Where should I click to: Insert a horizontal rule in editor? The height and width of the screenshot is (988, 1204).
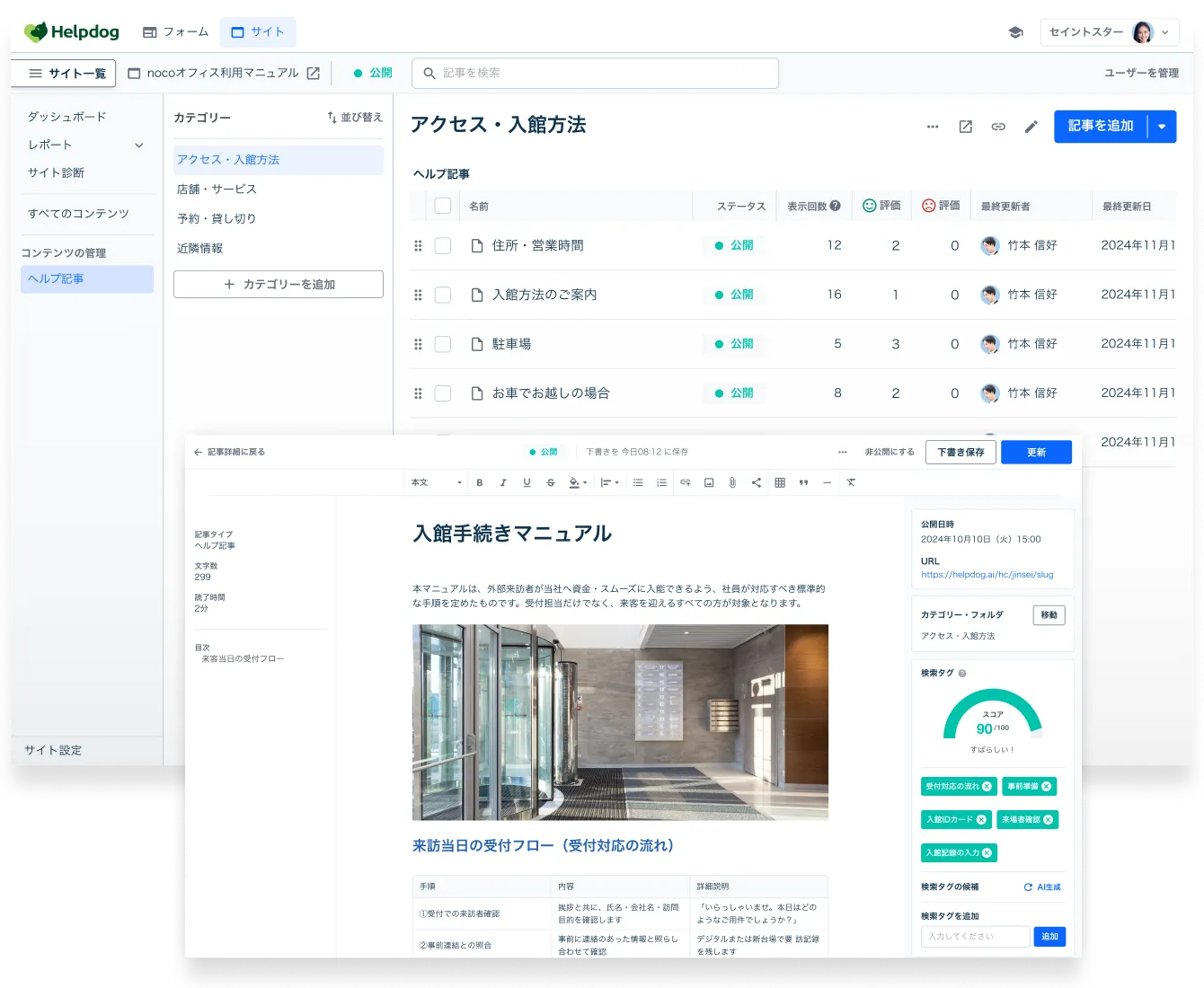827,483
